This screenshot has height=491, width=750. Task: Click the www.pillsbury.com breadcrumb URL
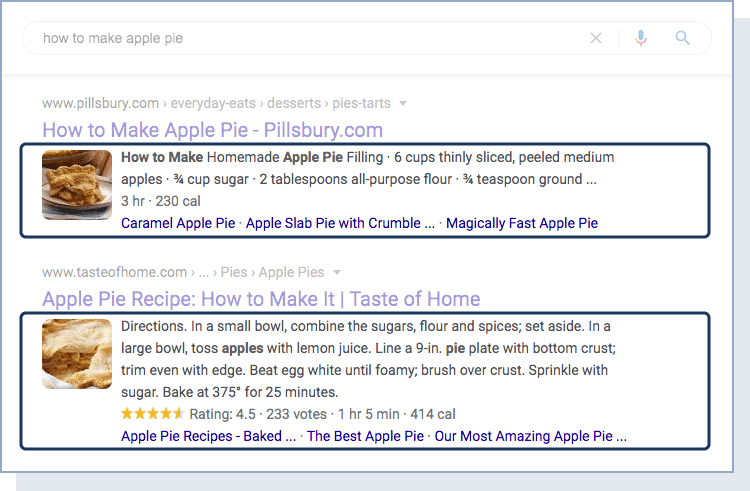(x=101, y=103)
